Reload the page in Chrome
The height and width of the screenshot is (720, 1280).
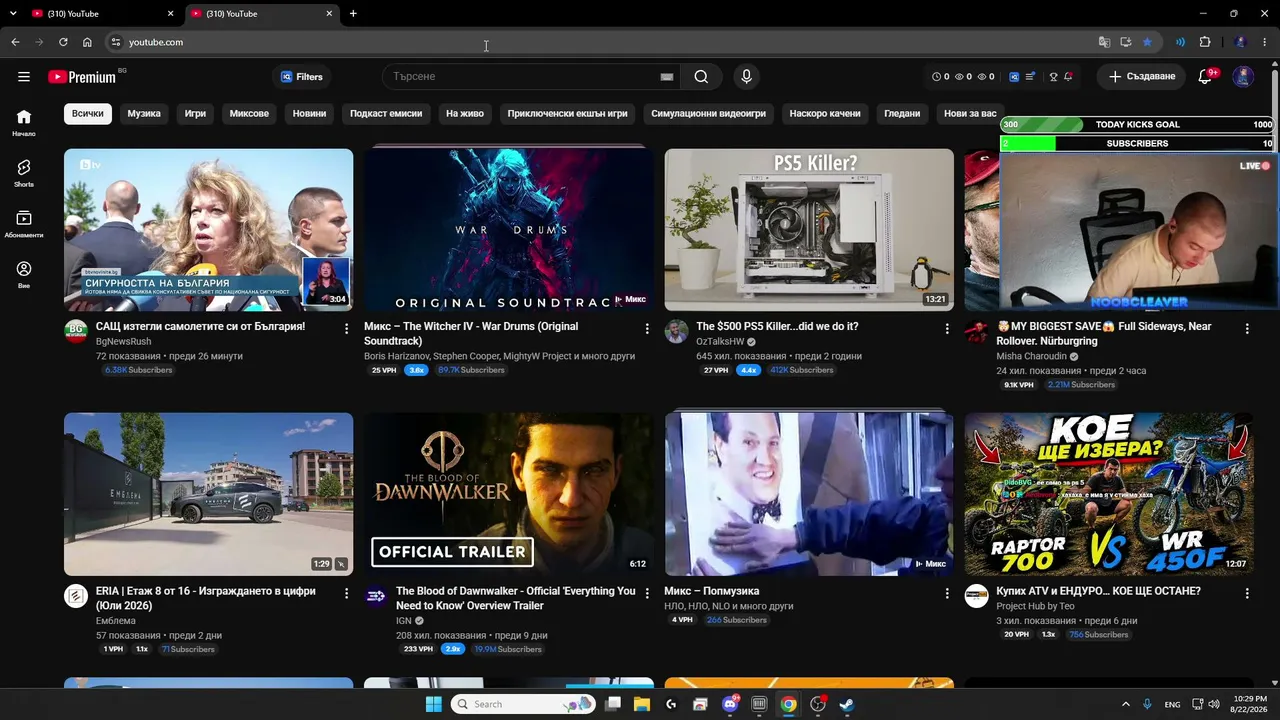click(63, 42)
